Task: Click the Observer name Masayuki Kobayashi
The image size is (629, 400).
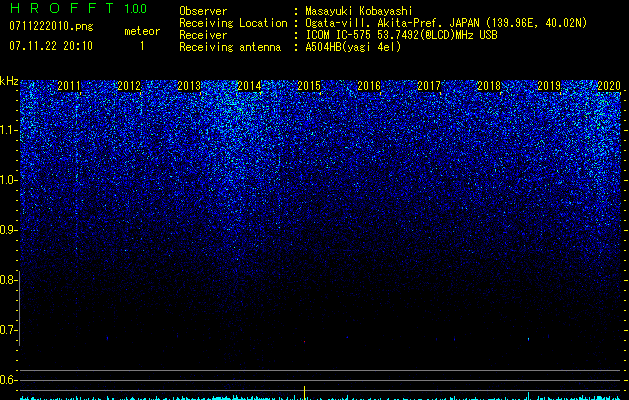Action: click(359, 11)
